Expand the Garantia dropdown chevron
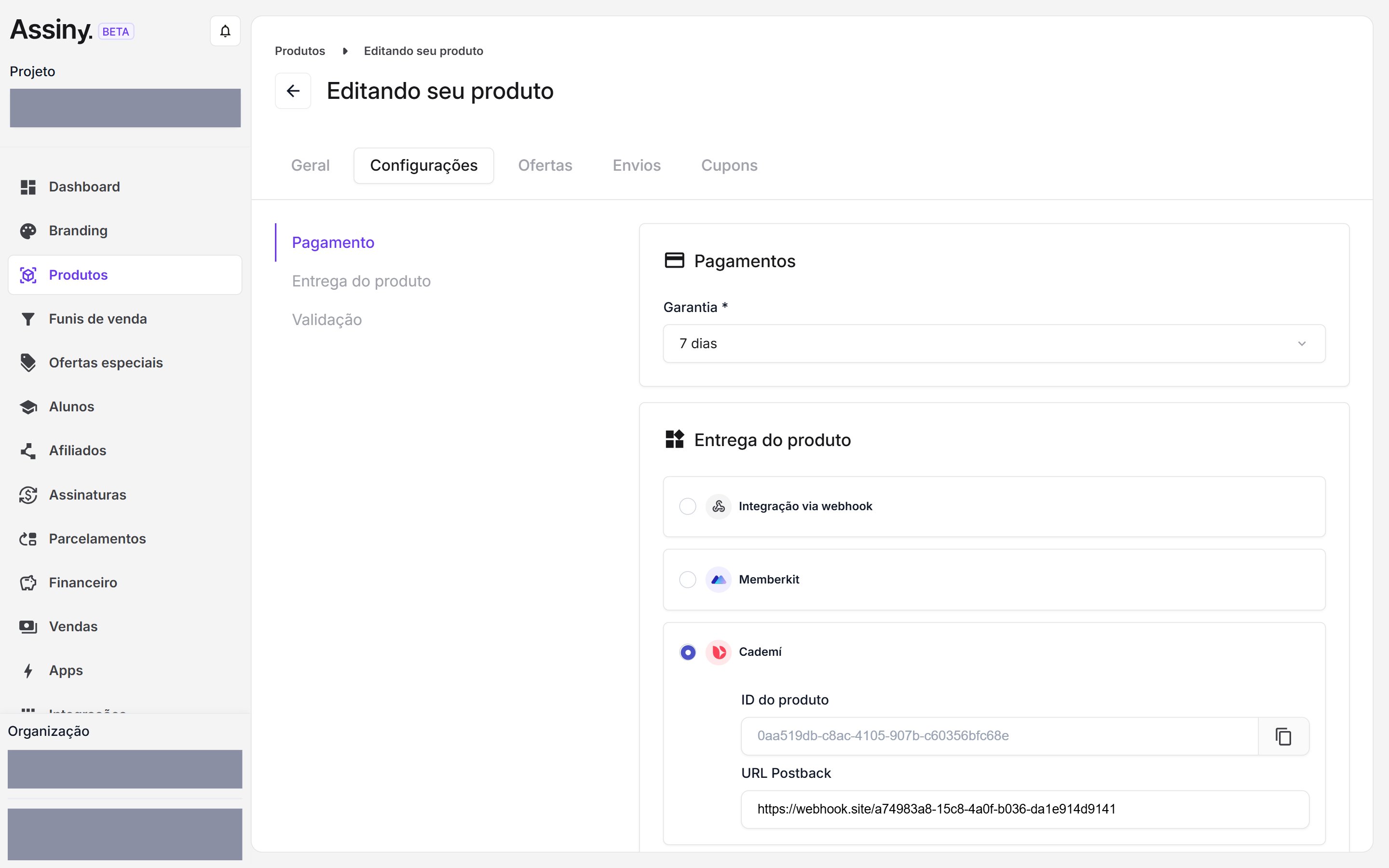 click(x=1302, y=343)
